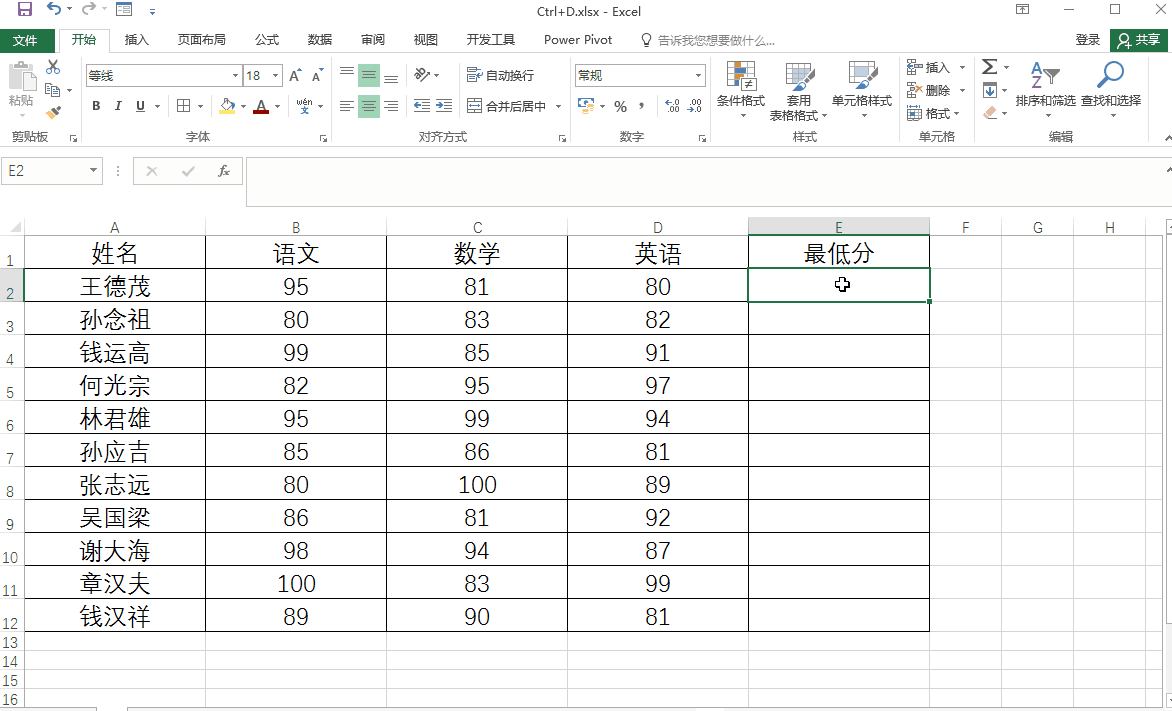Image resolution: width=1172 pixels, height=711 pixels.
Task: Decrease decimal places
Action: point(695,106)
